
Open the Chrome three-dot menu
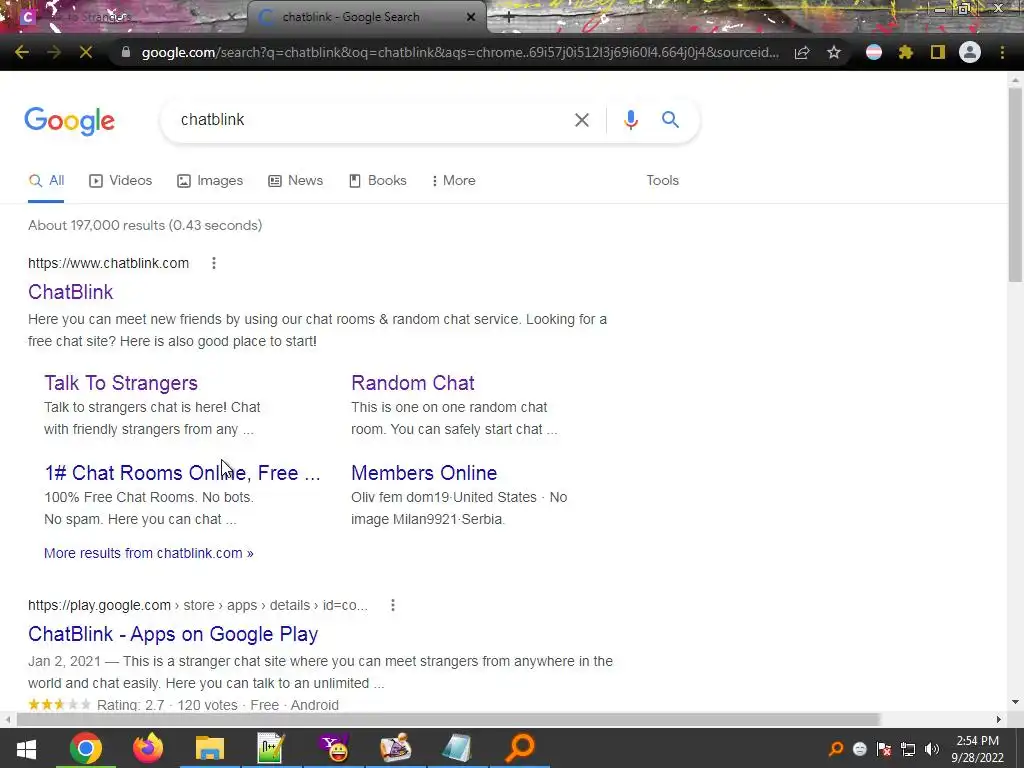point(1002,52)
